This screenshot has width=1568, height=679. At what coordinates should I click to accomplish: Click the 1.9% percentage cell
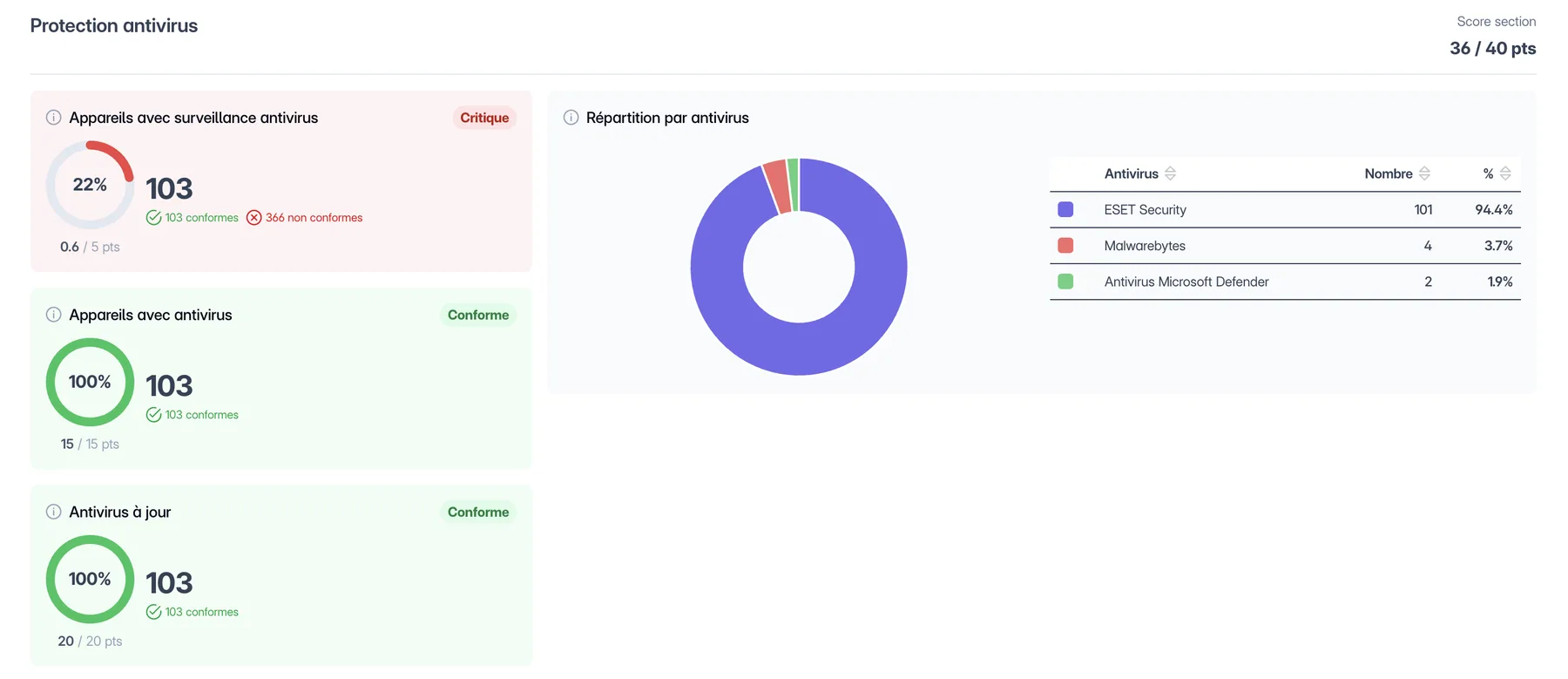coord(1500,282)
